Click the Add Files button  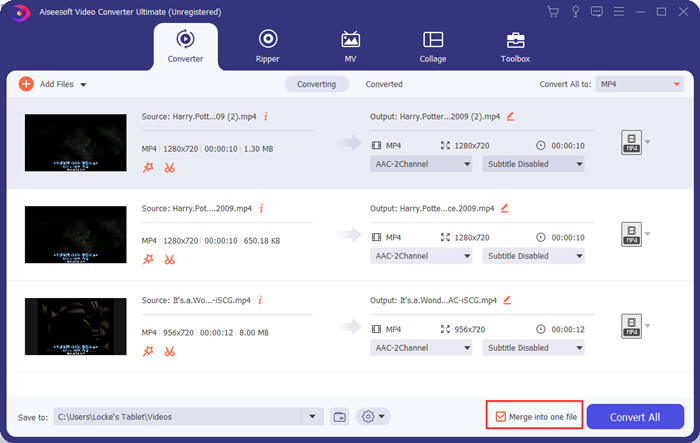pyautogui.click(x=52, y=85)
